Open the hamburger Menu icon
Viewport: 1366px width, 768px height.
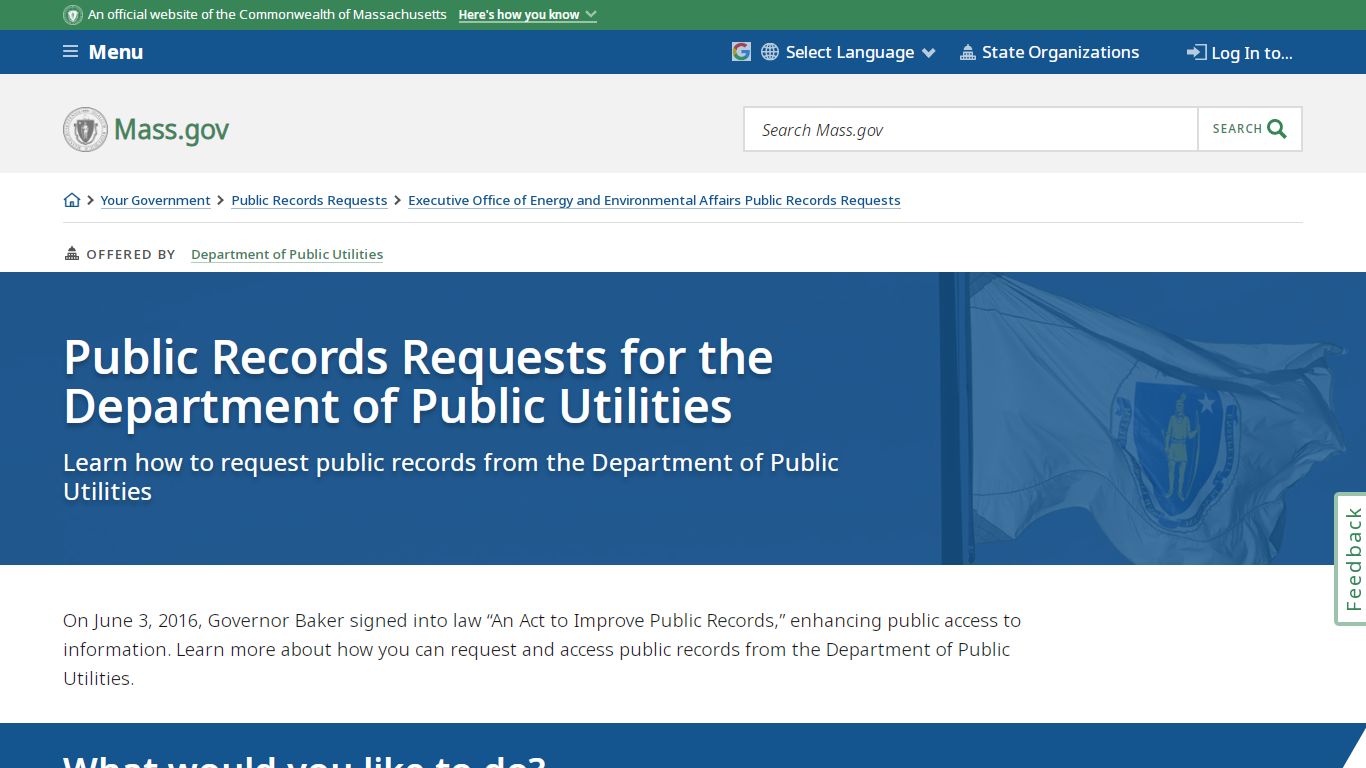click(70, 52)
